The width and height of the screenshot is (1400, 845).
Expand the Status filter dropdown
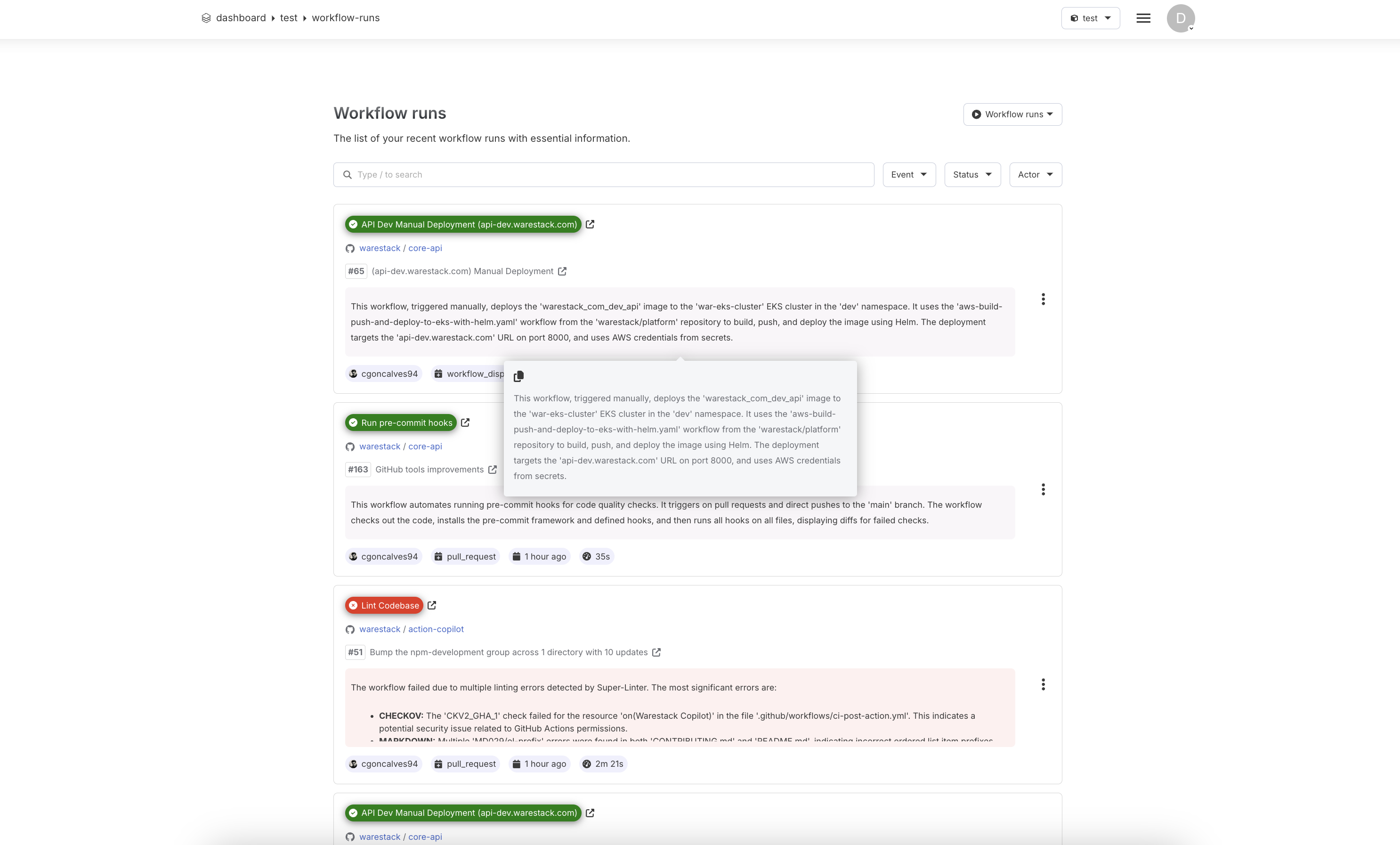pos(971,174)
